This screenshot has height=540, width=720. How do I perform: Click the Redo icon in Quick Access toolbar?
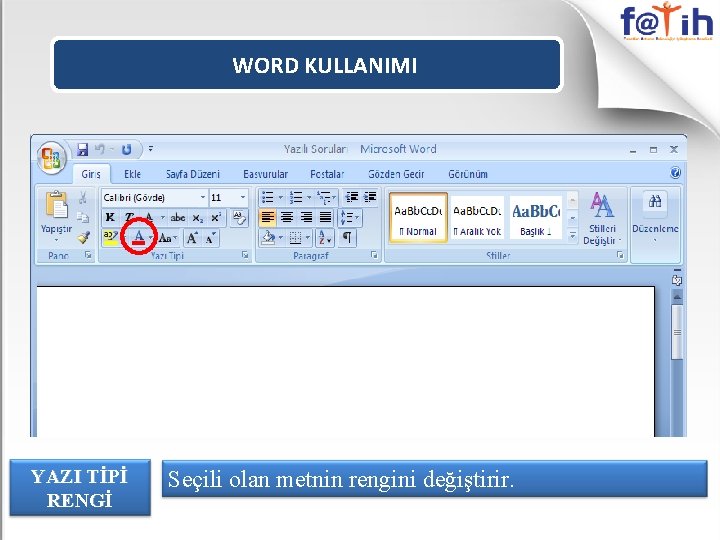(127, 150)
